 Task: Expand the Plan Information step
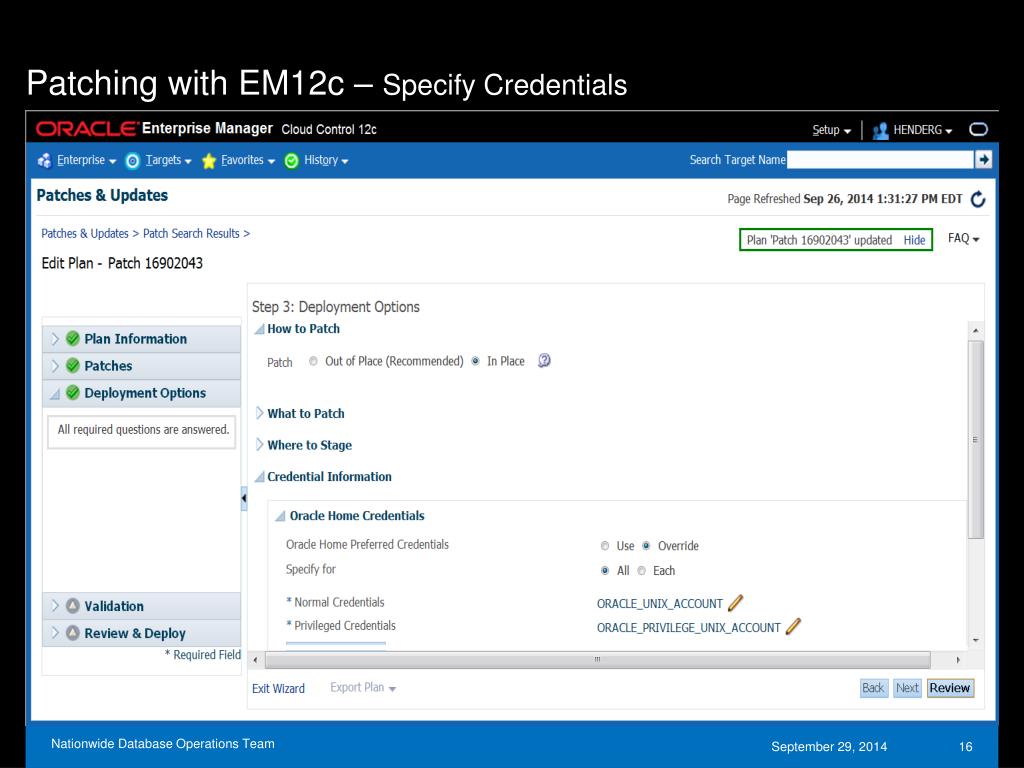point(55,339)
